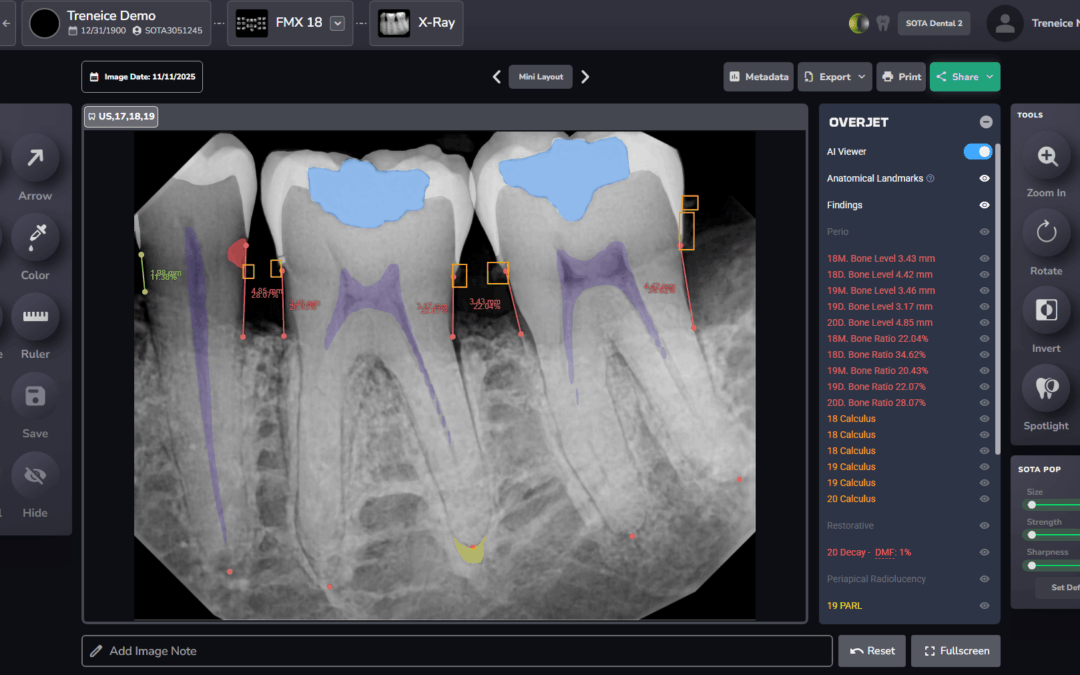Enable the Spotlight tool
The width and height of the screenshot is (1080, 675).
1046,388
